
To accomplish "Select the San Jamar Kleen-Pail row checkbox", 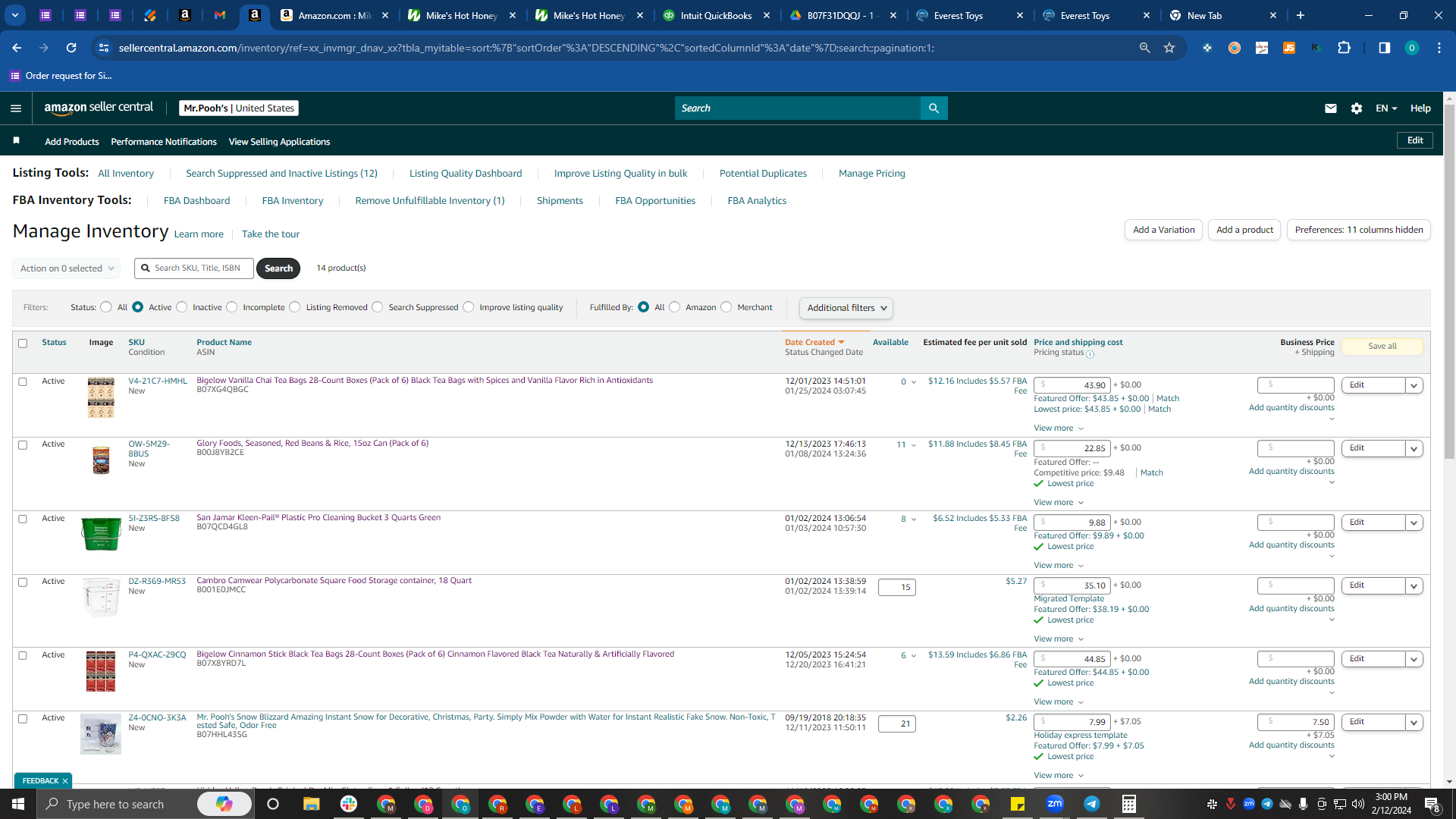I will pos(23,519).
